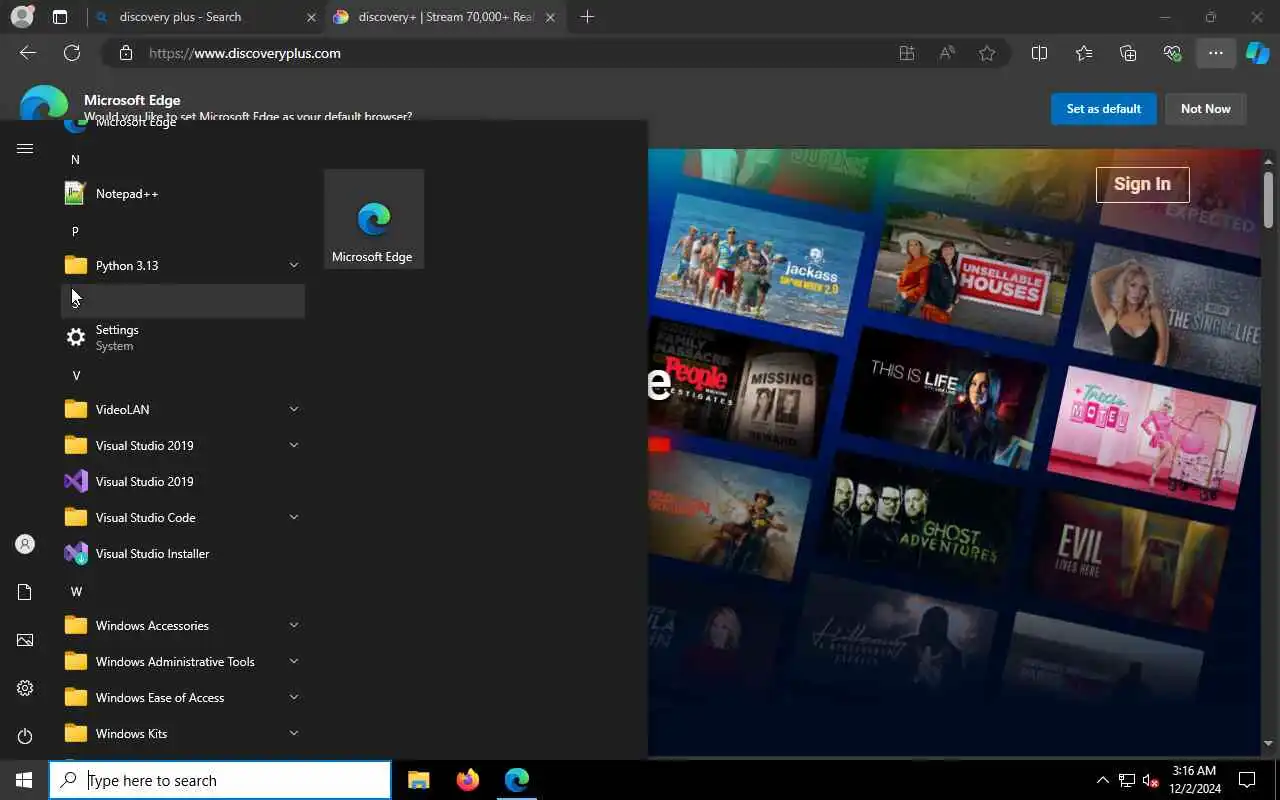Open Settings from the Start app list
Viewport: 1280px width, 800px height.
coord(183,337)
